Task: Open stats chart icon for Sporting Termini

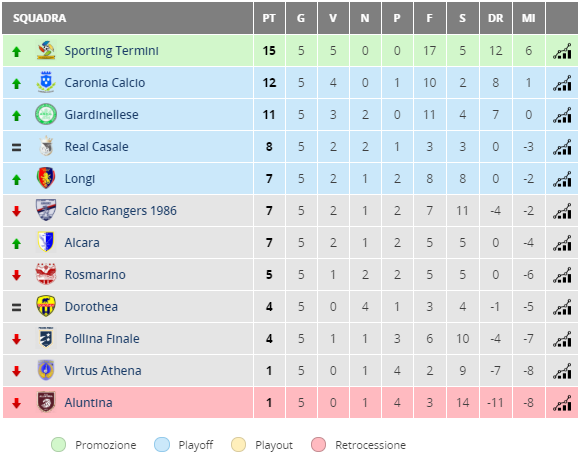Action: 562,51
